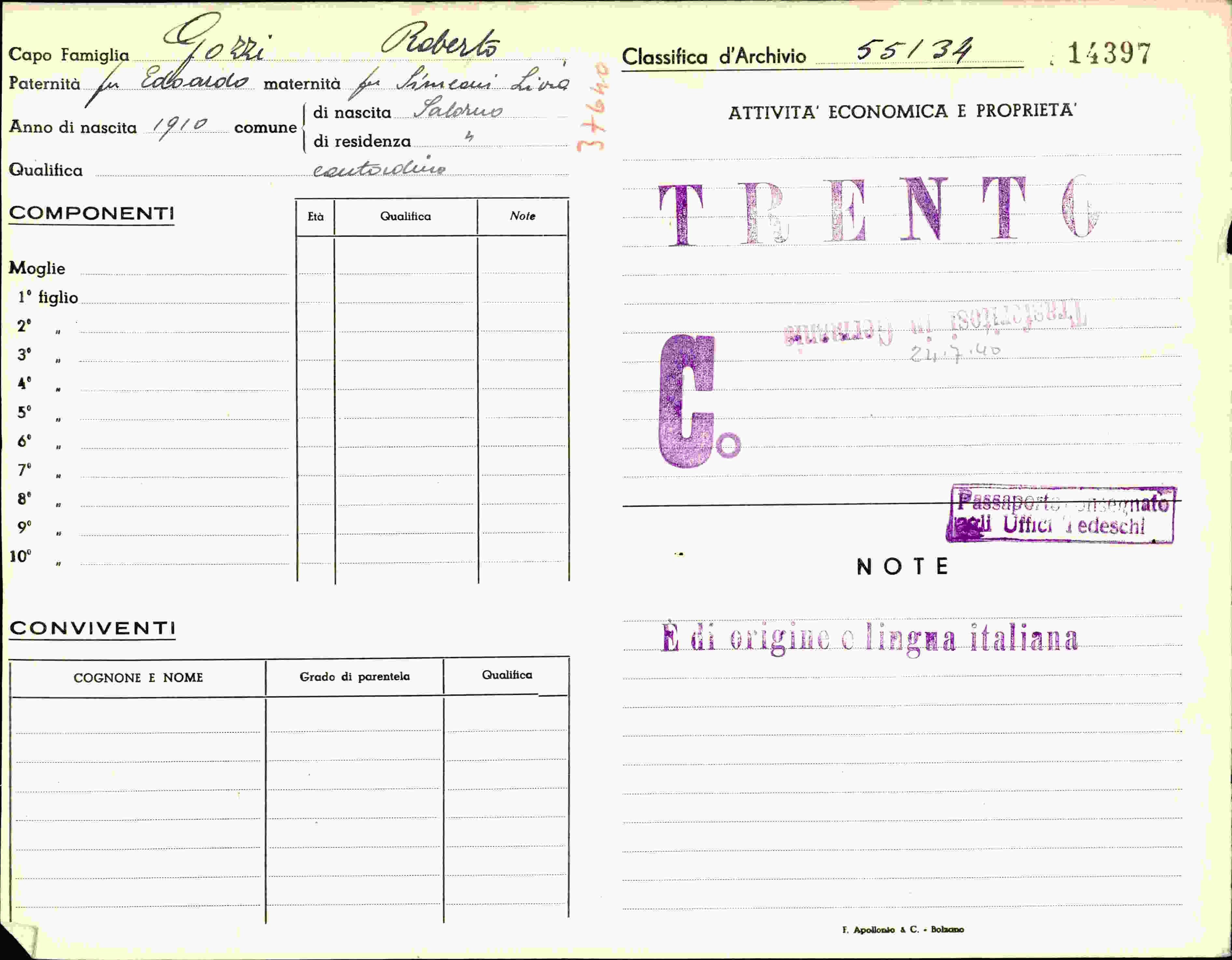This screenshot has width=1232, height=960.
Task: Click the 'Anno di nascita' label
Action: [73, 127]
